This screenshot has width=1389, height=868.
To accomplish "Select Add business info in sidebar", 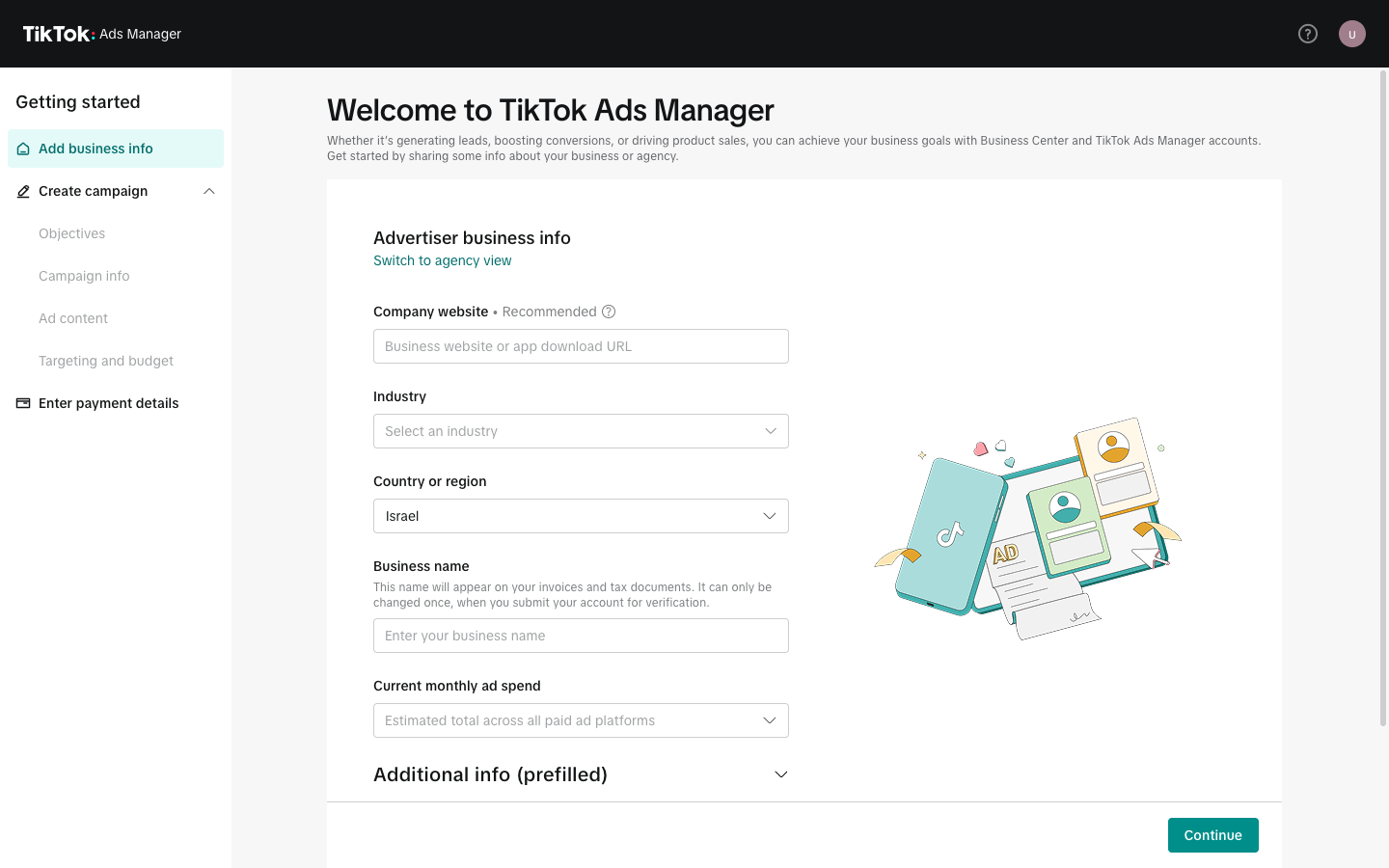I will (116, 149).
